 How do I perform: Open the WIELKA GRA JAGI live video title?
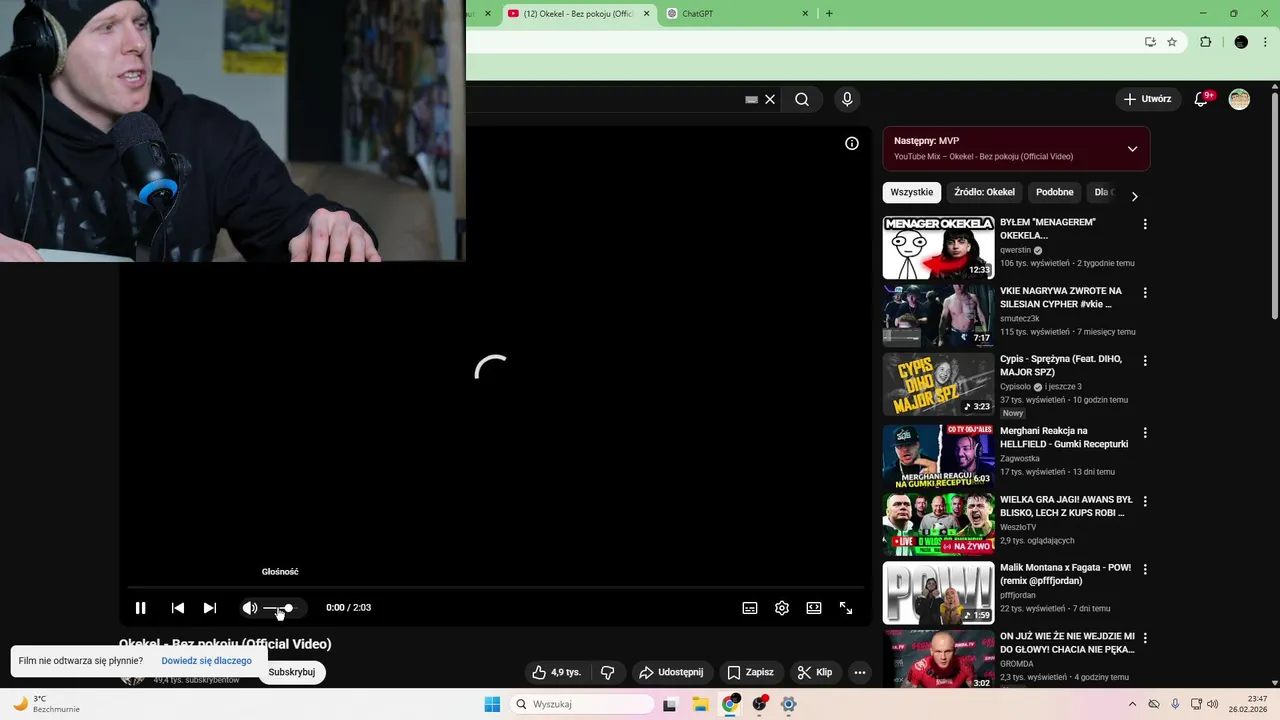pyautogui.click(x=1066, y=506)
